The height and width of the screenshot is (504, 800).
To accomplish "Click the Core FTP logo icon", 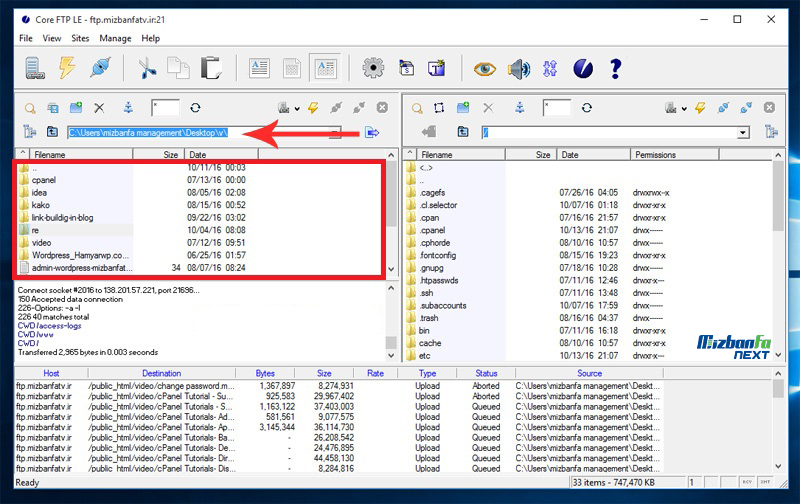I will 583,68.
